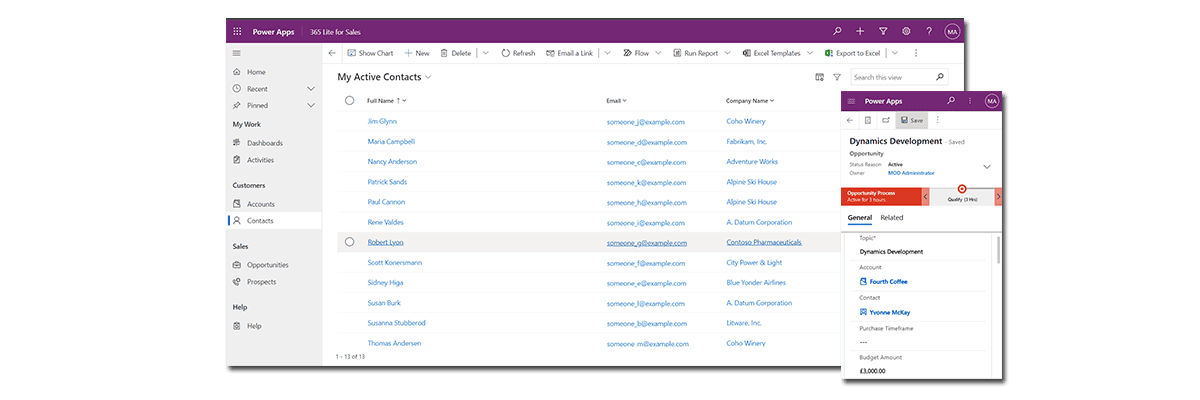Screen dimensions: 1200x400
Task: Open the app launcher waffle in main window
Action: tap(237, 32)
